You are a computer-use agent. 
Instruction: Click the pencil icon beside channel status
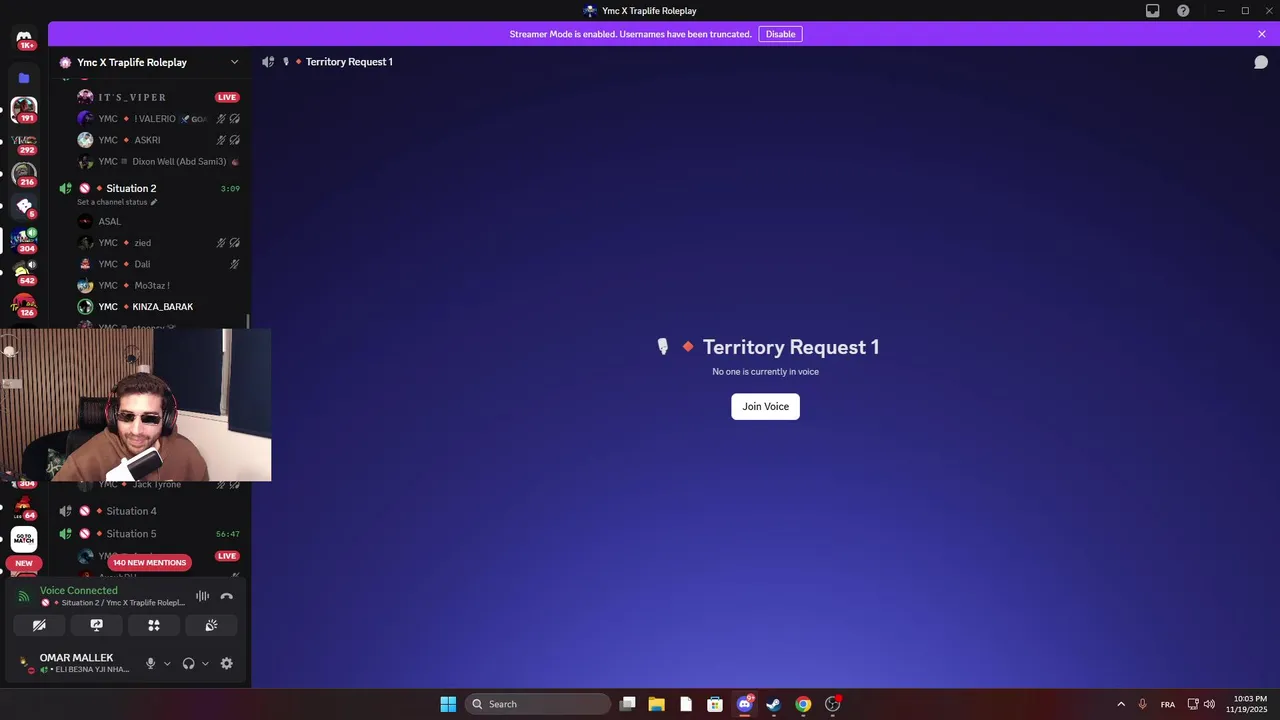154,202
